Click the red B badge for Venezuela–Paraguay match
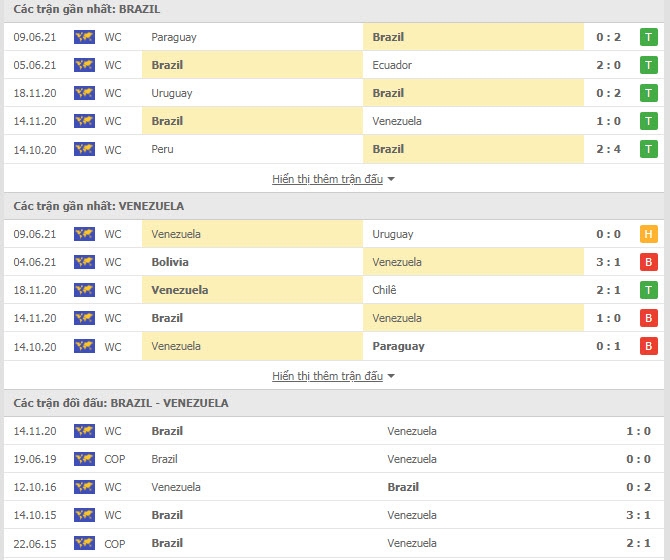The image size is (670, 560). point(648,346)
